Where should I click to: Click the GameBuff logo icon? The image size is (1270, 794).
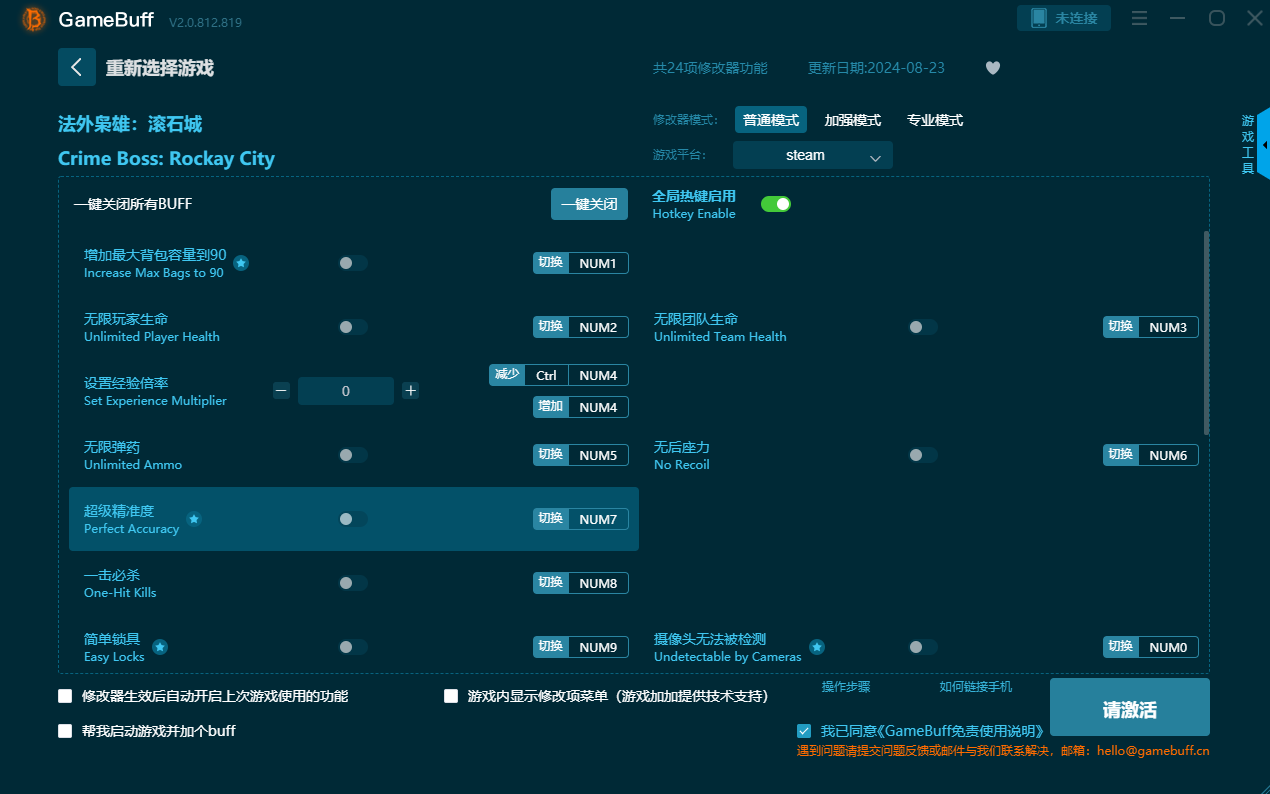click(x=33, y=19)
